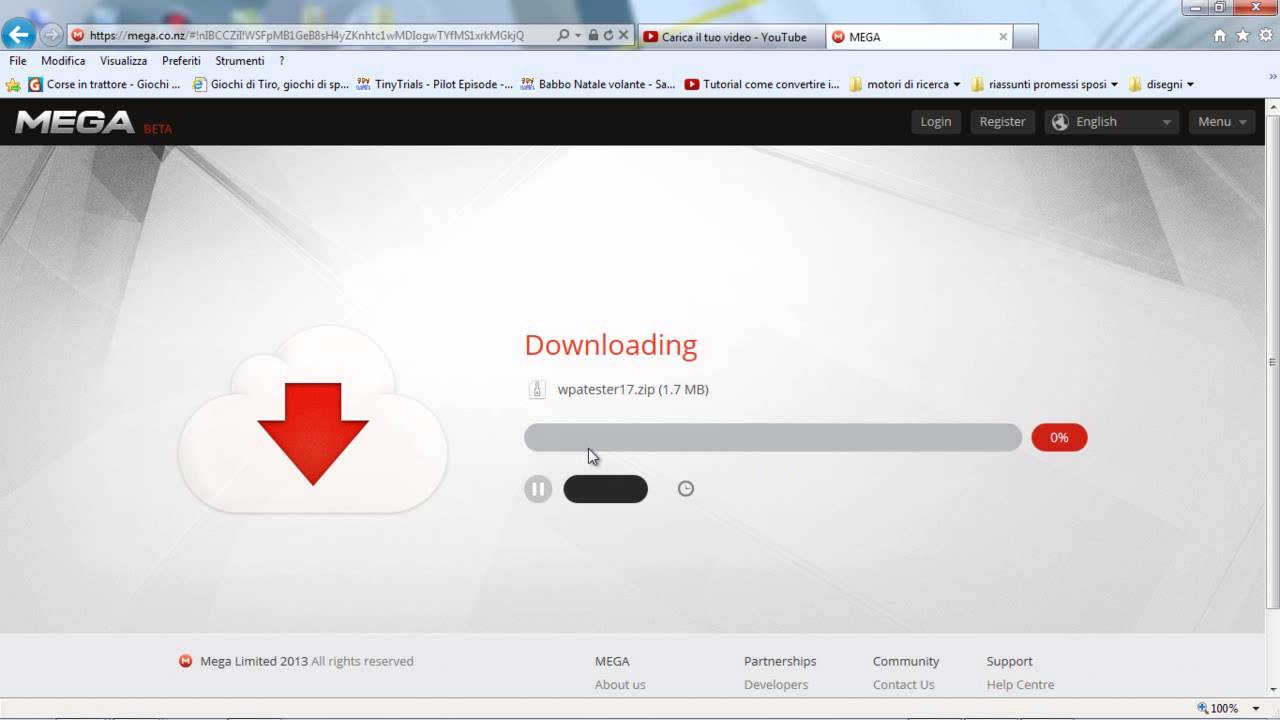Open the English language dropdown
Screen dimensions: 1280x720
coord(1112,121)
